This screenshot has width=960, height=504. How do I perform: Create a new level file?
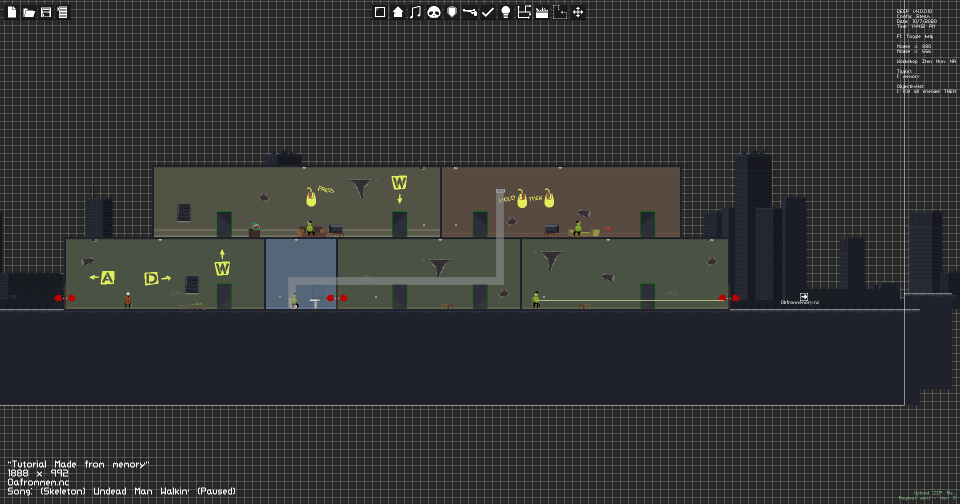coord(12,12)
